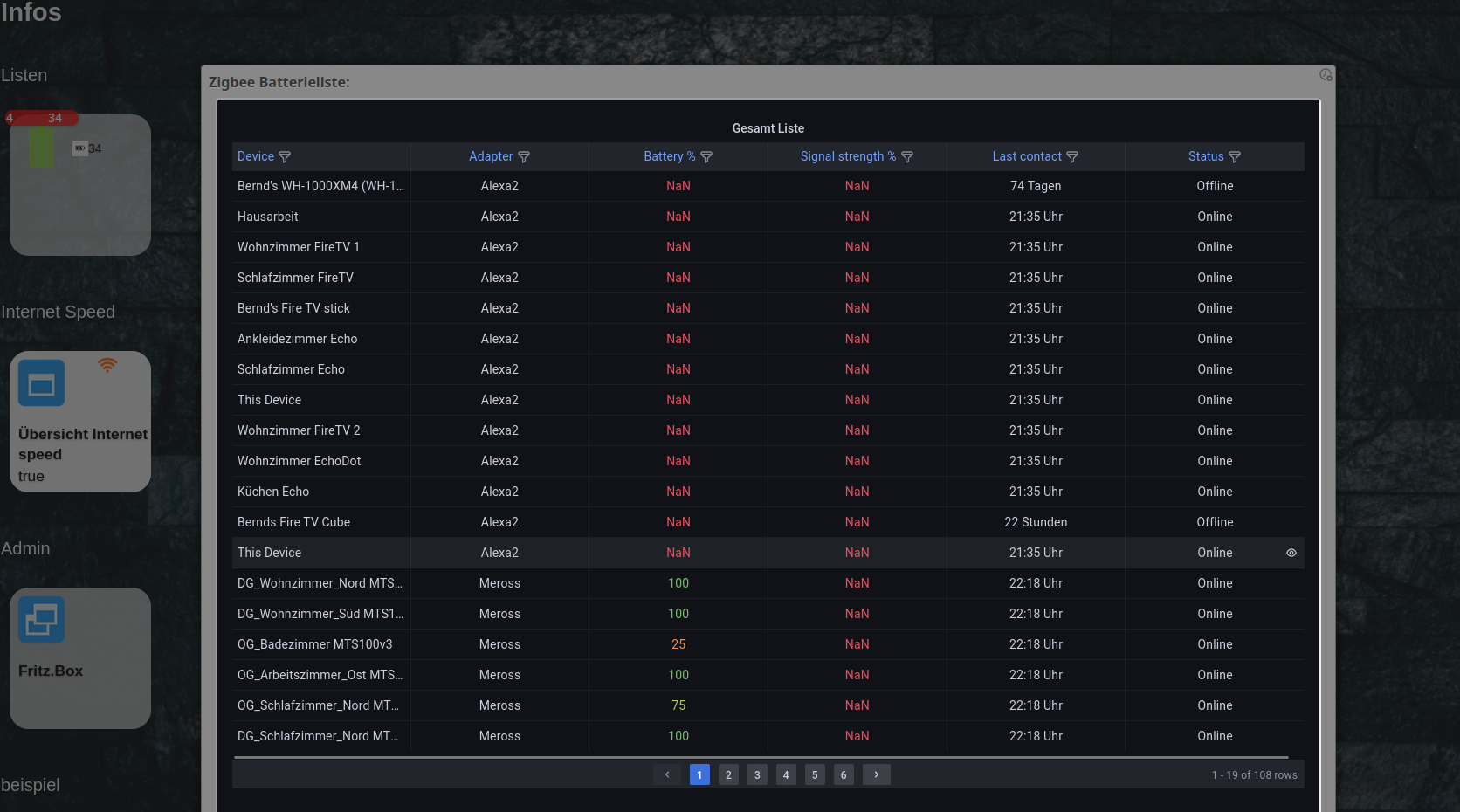The width and height of the screenshot is (1460, 812).
Task: Click the 1 - 19 of 108 rows counter
Action: coord(1254,775)
